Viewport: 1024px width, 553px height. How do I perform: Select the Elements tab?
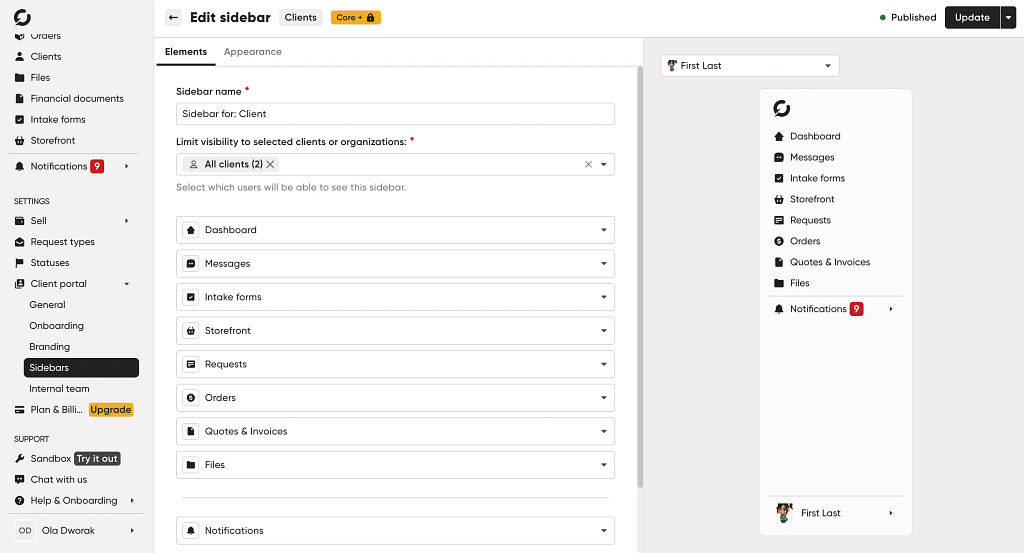coord(186,52)
